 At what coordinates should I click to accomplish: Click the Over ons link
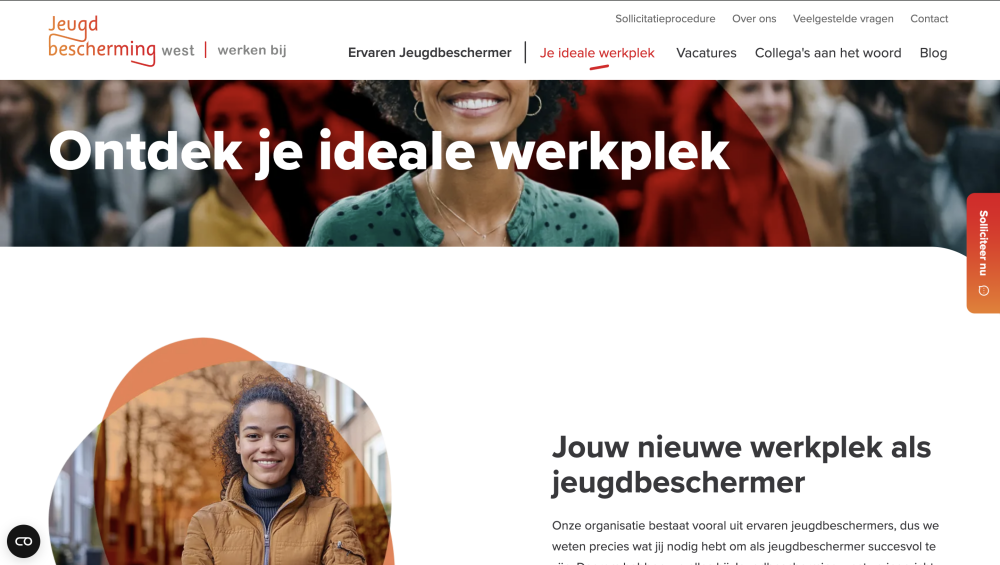tap(754, 18)
